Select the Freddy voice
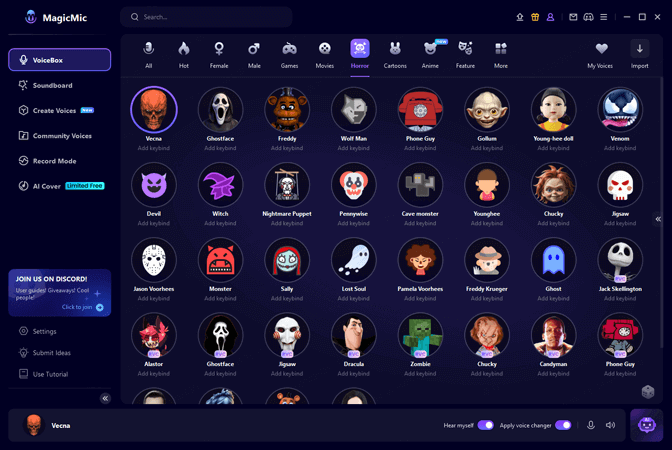The width and height of the screenshot is (672, 450). pyautogui.click(x=287, y=110)
